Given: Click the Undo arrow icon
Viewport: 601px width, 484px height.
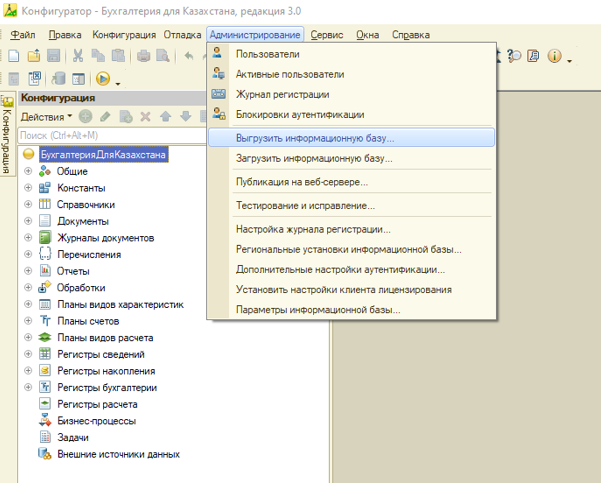Looking at the screenshot, I should point(189,56).
